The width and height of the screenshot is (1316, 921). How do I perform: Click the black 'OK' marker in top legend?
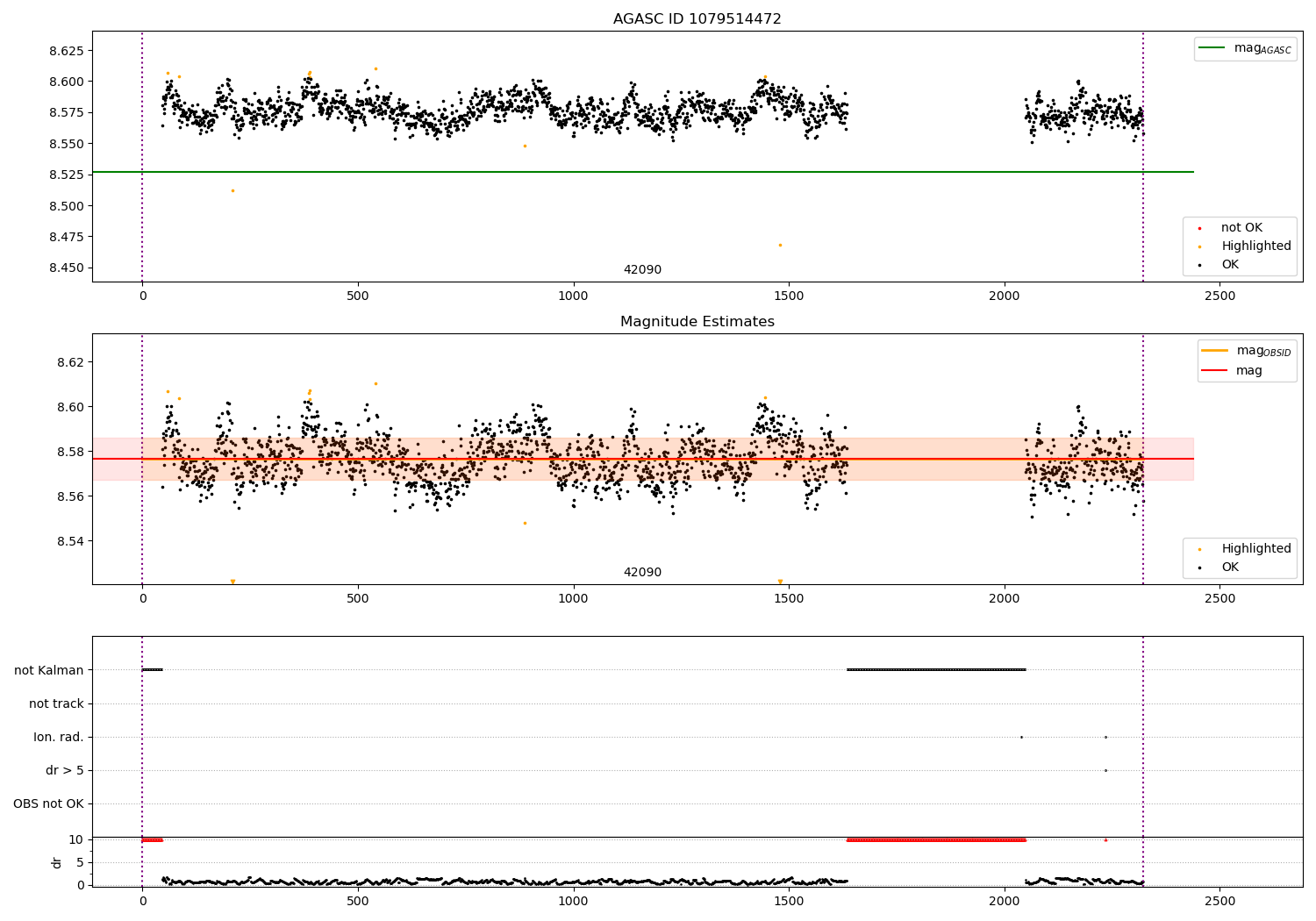click(x=1199, y=265)
